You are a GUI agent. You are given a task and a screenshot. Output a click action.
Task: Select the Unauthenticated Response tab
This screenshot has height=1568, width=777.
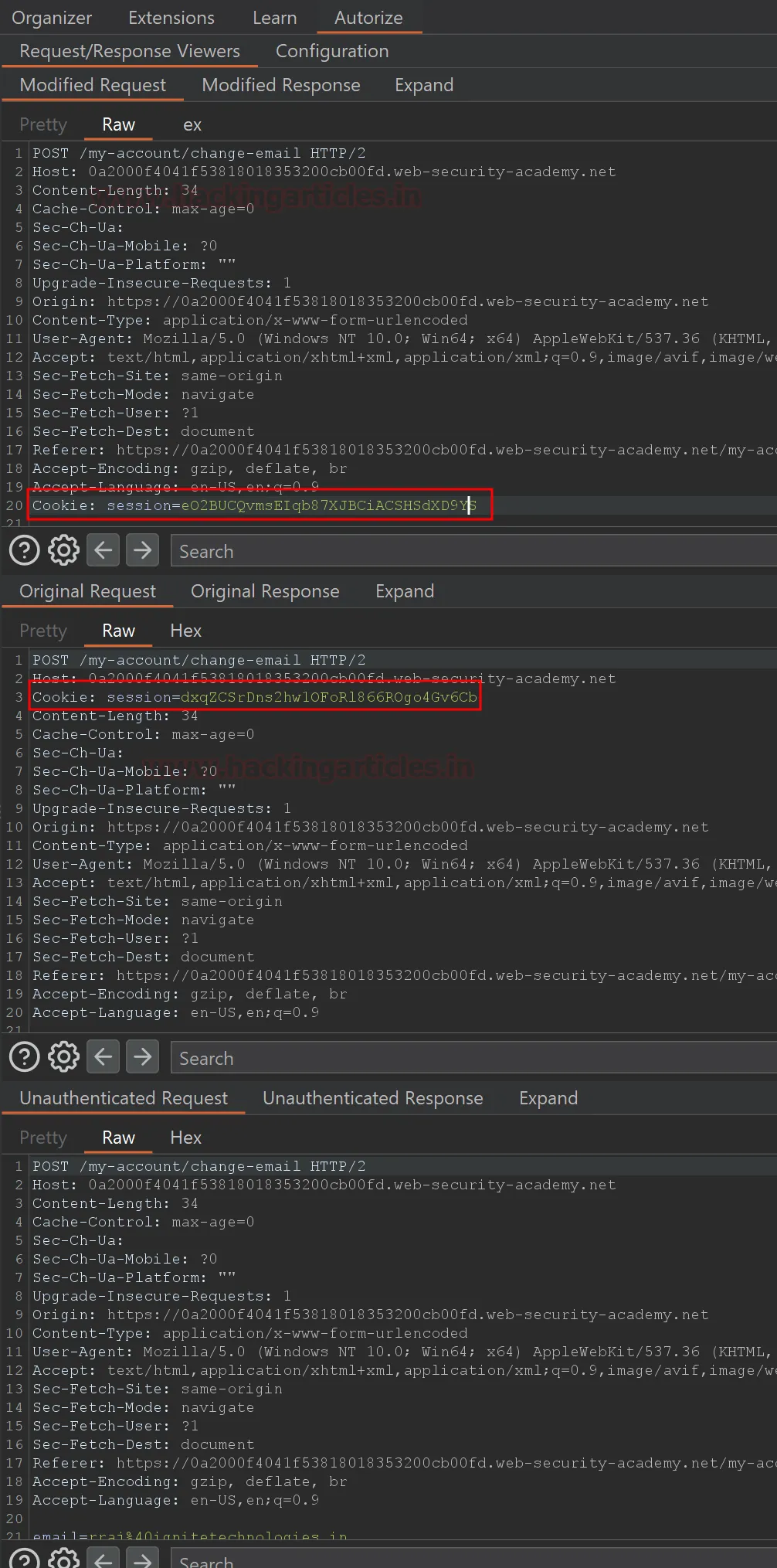click(372, 1098)
